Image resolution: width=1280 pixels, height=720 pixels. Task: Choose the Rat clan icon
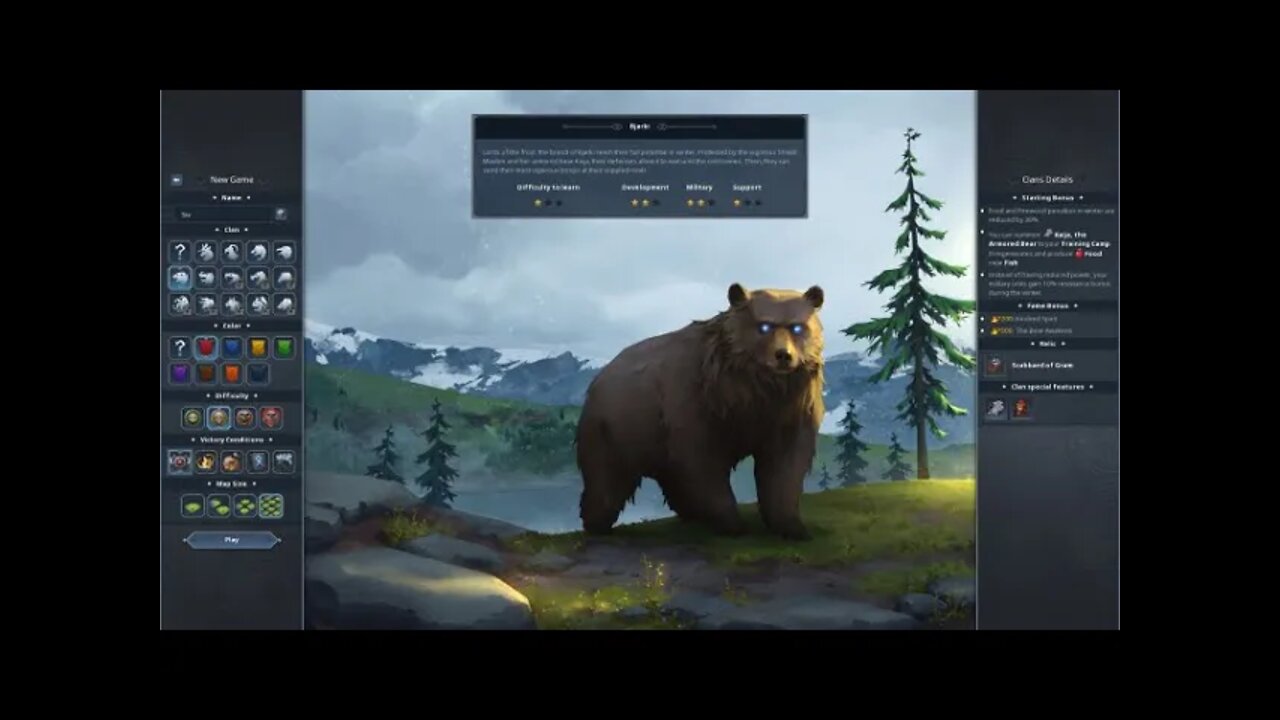pyautogui.click(x=284, y=304)
